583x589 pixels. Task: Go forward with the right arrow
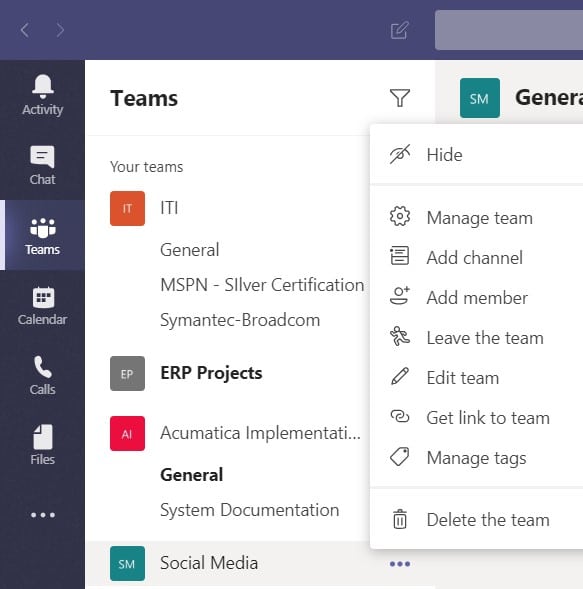60,30
